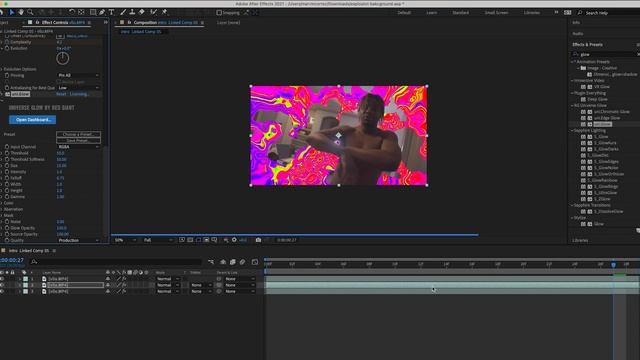Open the viewer resolution Full dropdown
640x360 pixels.
(158, 240)
